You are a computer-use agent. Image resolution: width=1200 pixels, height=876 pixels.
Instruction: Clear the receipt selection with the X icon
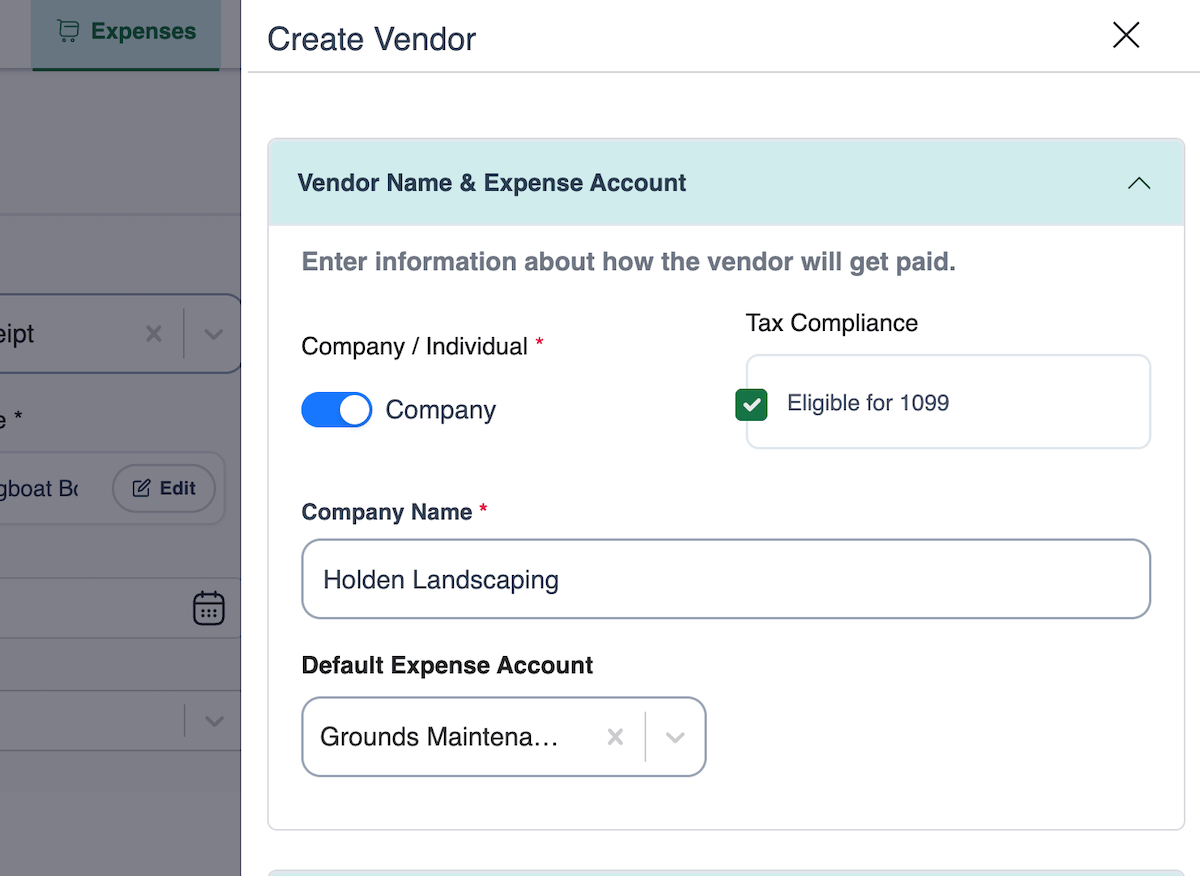[154, 334]
